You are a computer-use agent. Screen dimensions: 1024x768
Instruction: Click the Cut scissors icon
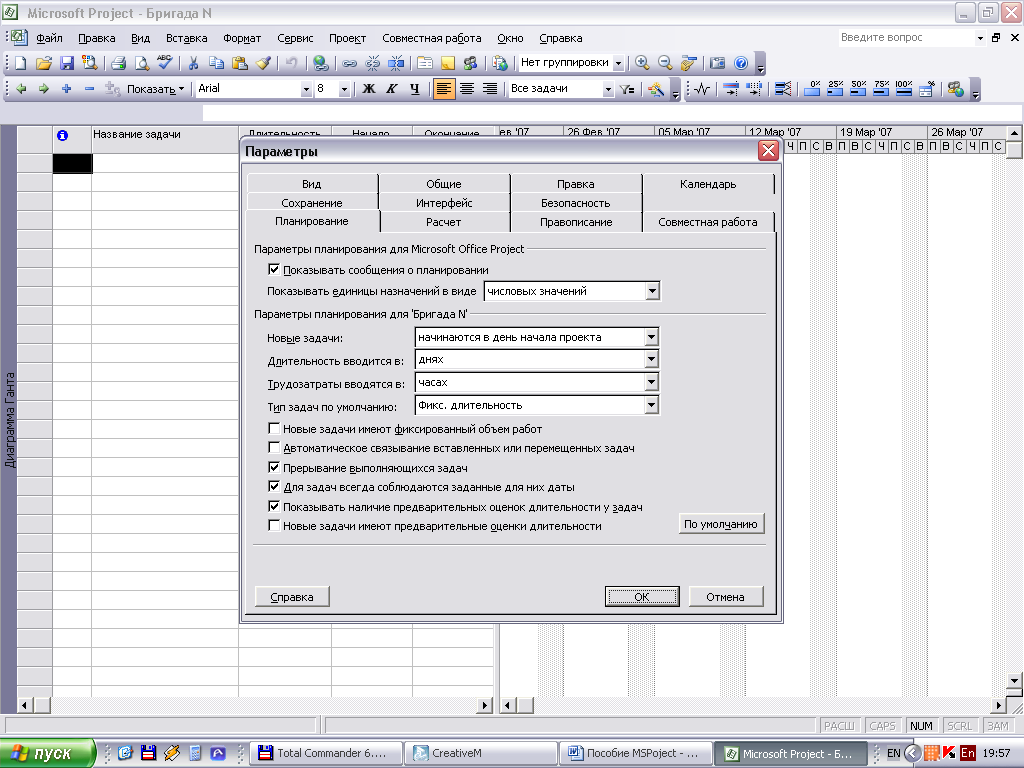click(193, 63)
